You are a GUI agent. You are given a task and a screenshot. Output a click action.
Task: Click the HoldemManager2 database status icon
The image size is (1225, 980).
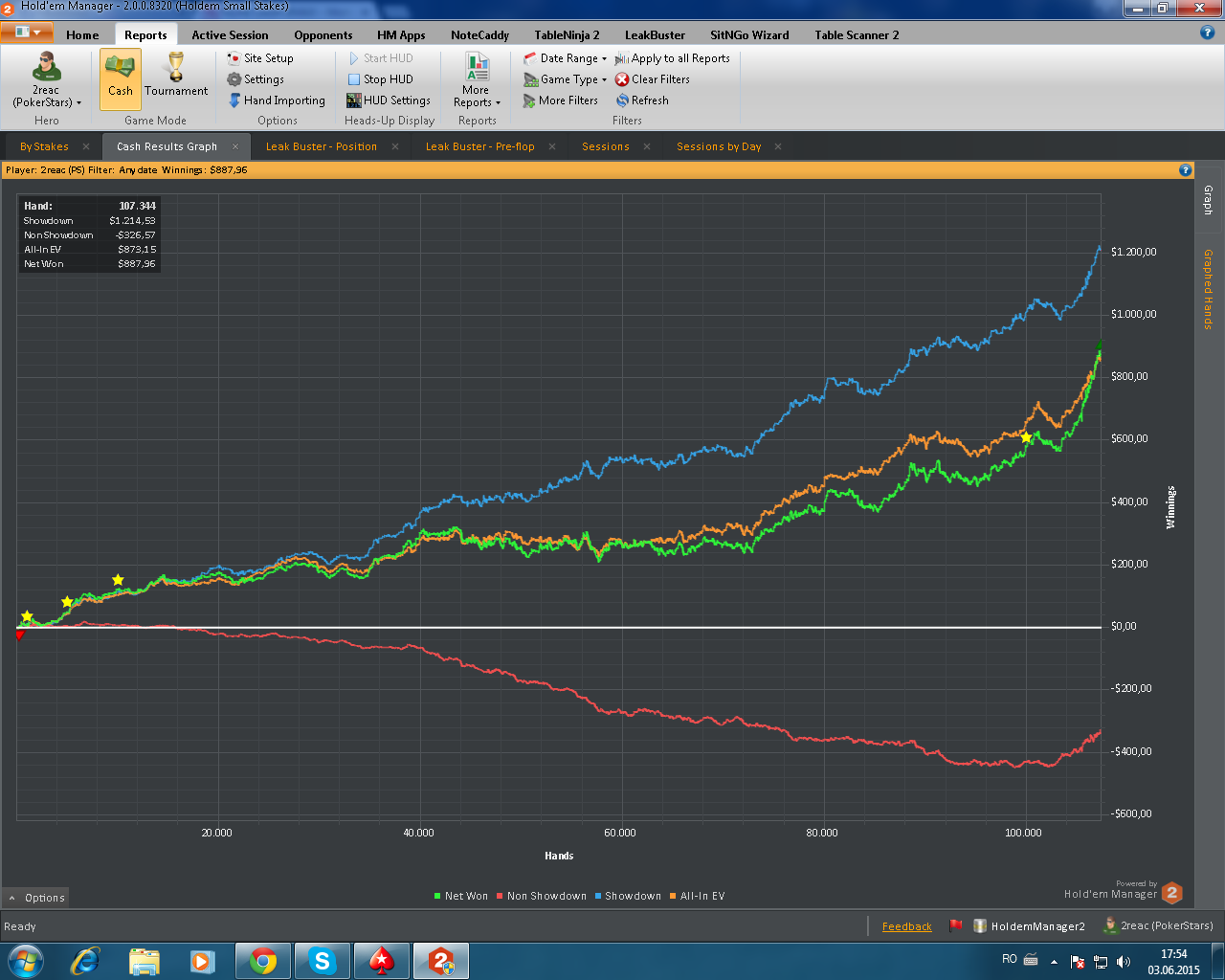(1029, 925)
